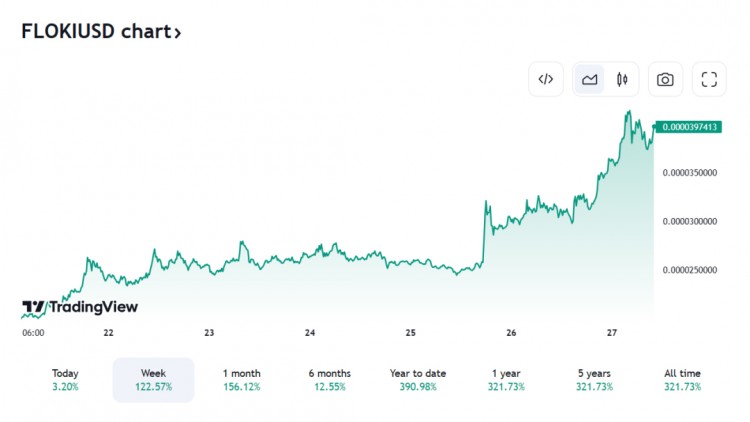Select the Today time range
This screenshot has width=750, height=422.
click(65, 380)
